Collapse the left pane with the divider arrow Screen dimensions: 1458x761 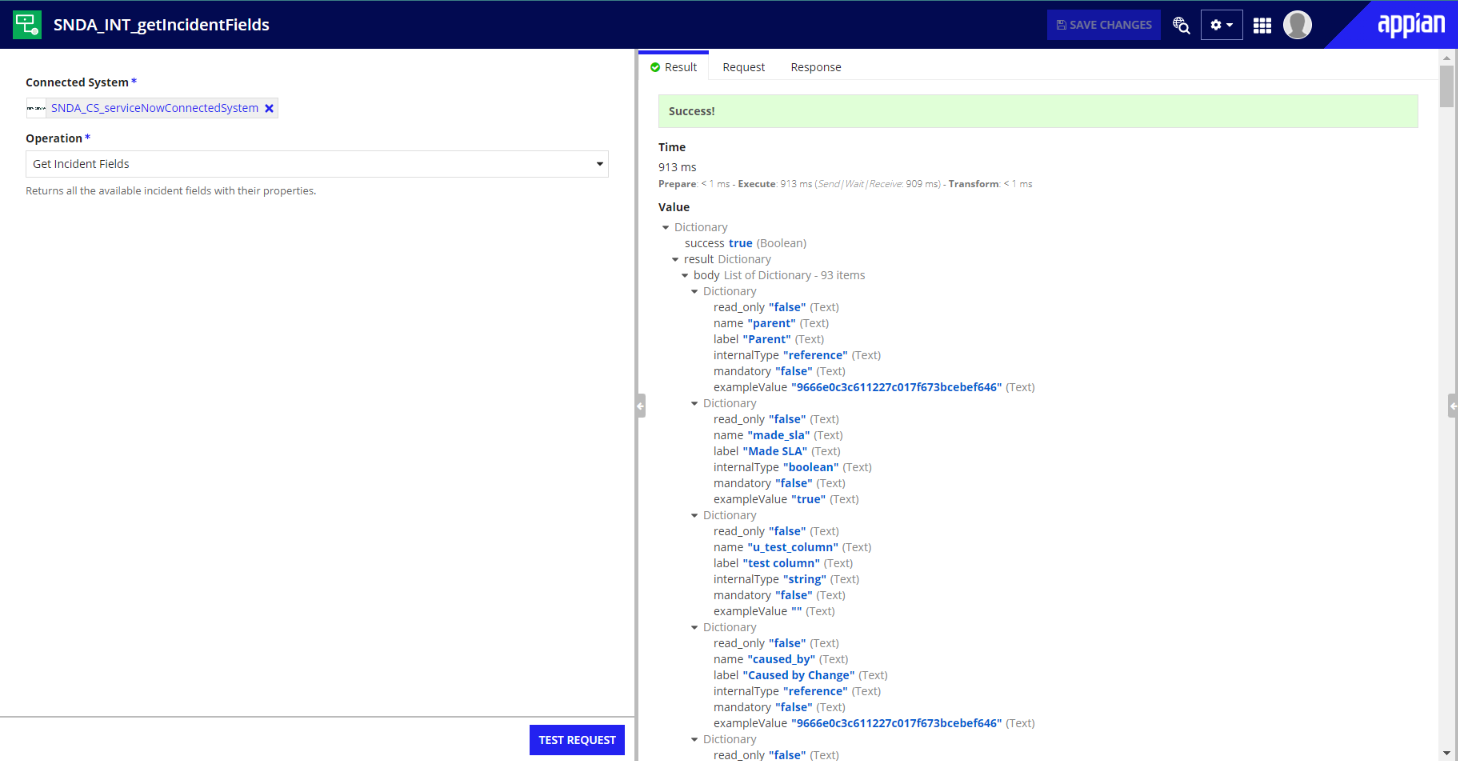pyautogui.click(x=640, y=405)
